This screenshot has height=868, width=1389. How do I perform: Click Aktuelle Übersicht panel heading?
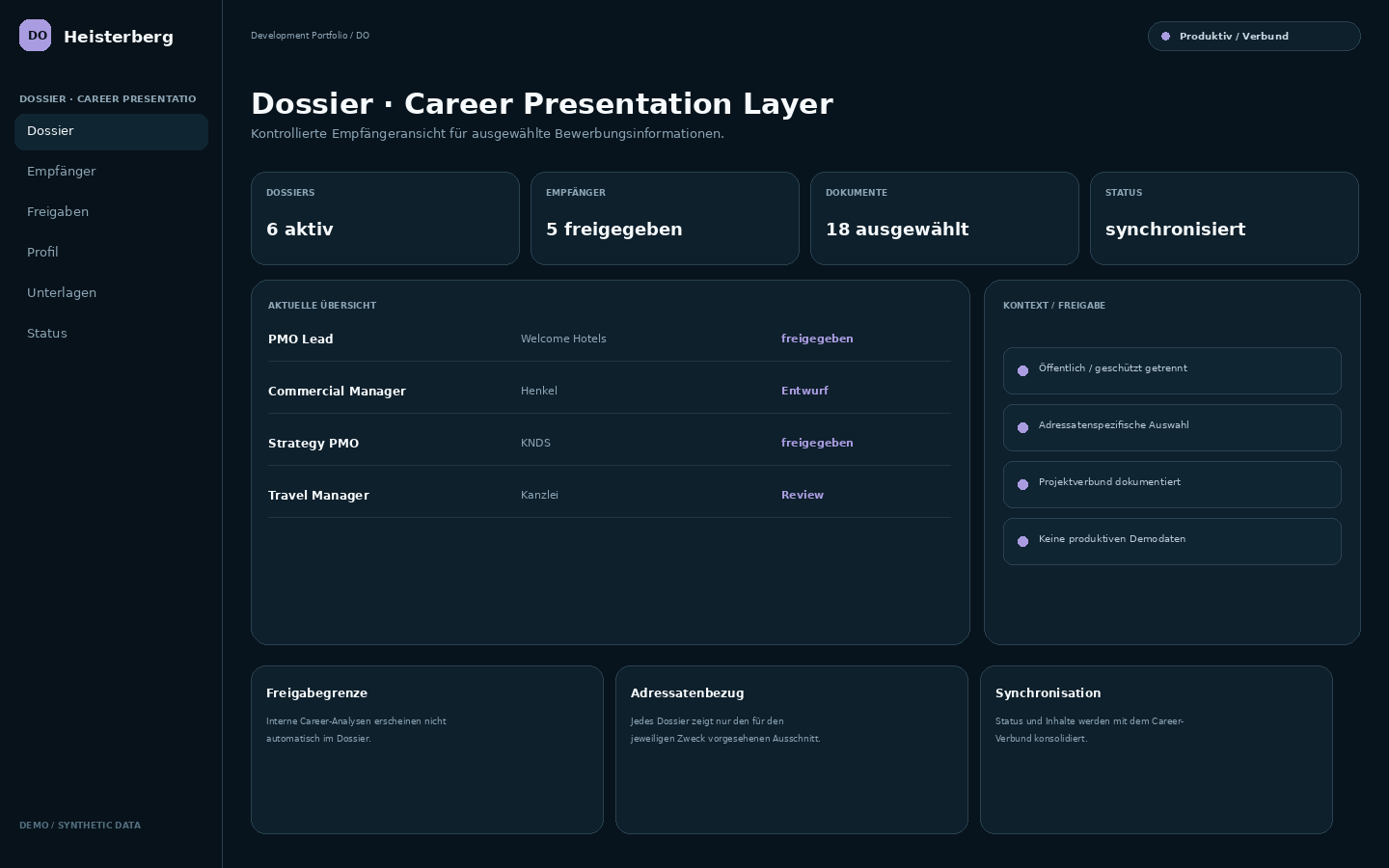click(322, 306)
